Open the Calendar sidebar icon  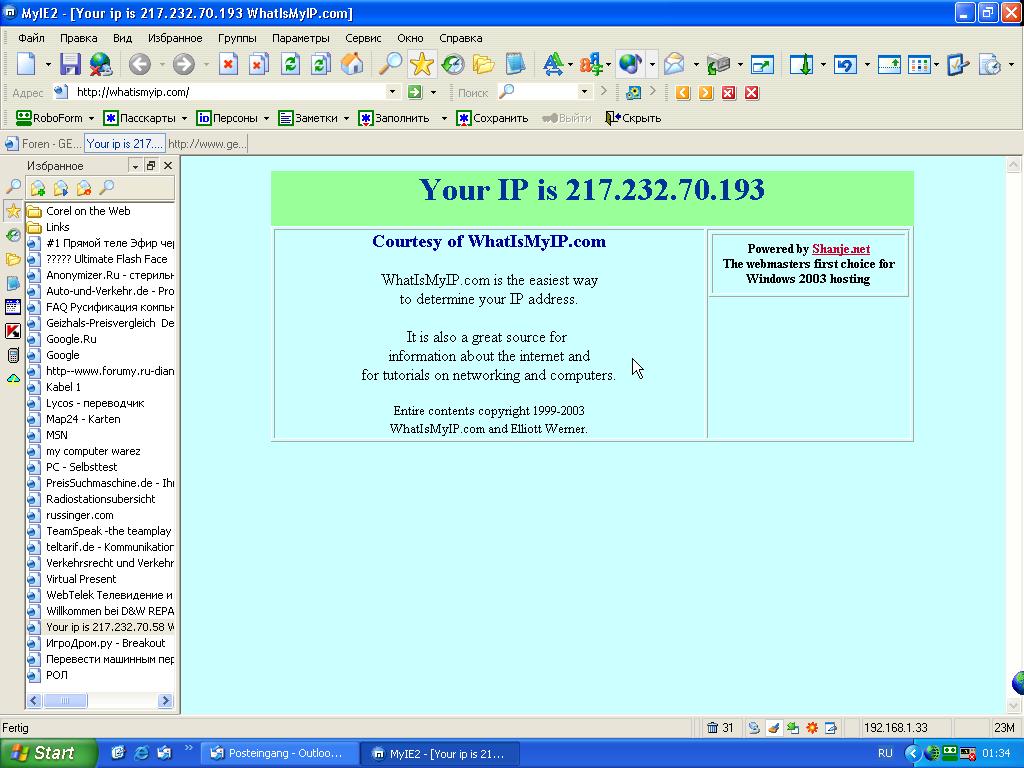[12, 307]
